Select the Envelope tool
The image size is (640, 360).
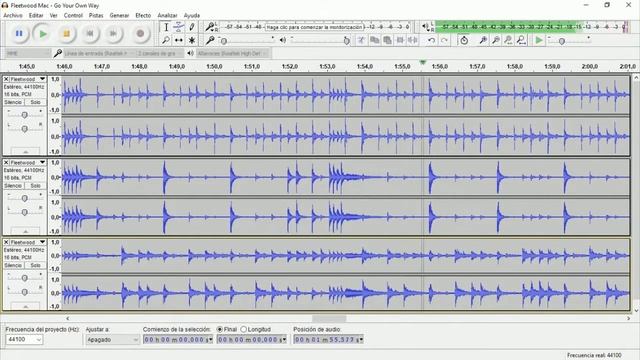pyautogui.click(x=178, y=27)
